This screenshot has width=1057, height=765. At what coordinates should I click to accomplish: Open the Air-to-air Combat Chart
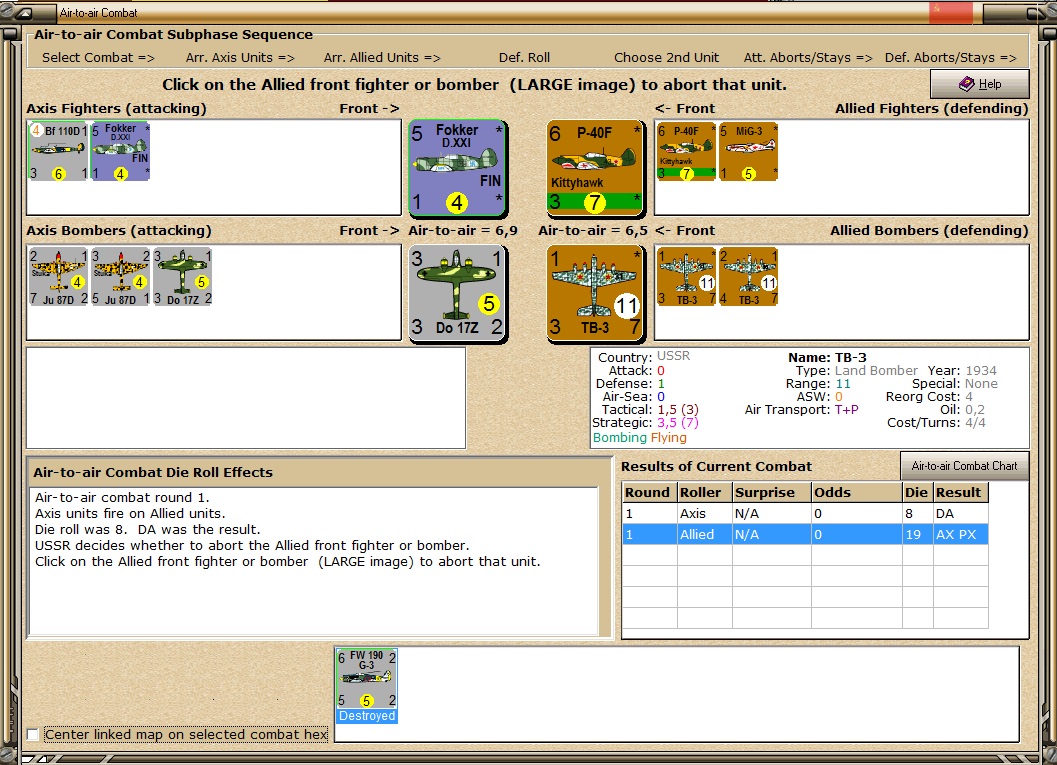(964, 466)
